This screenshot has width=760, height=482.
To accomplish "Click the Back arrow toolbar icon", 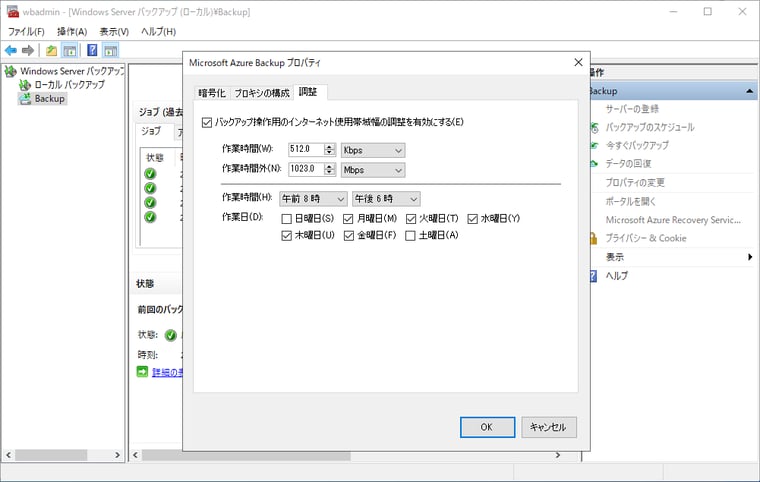I will (11, 50).
